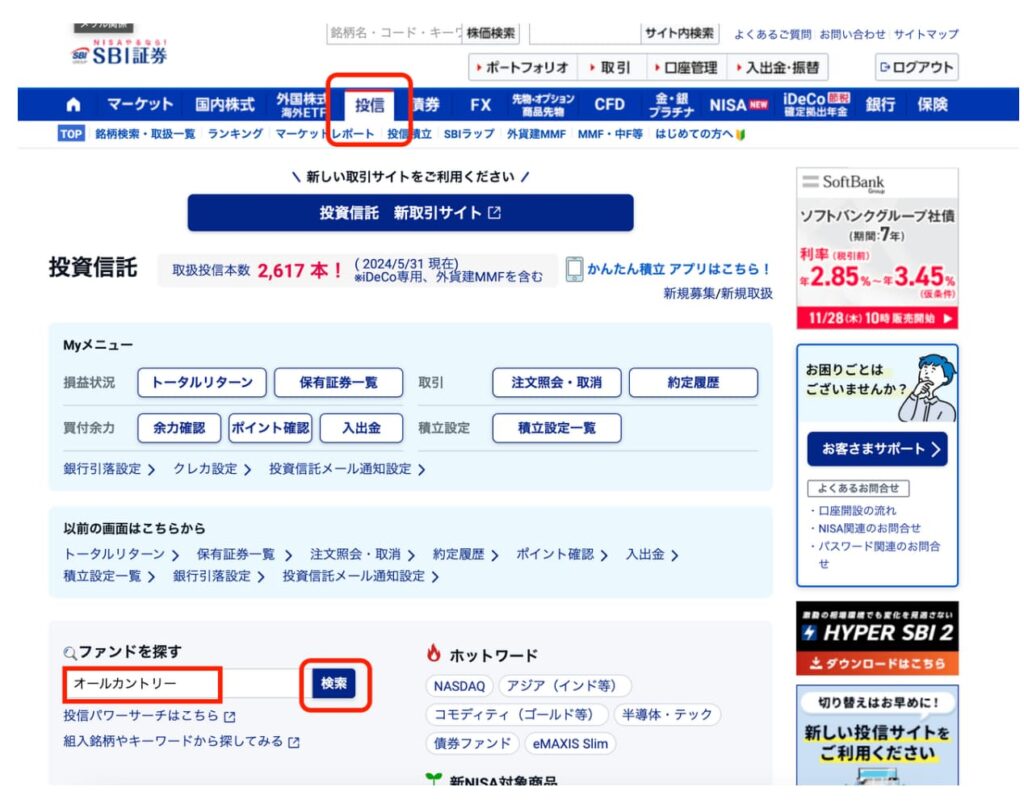This screenshot has height=804, width=1024.
Task: Open ランキング sub menu
Action: pyautogui.click(x=235, y=134)
